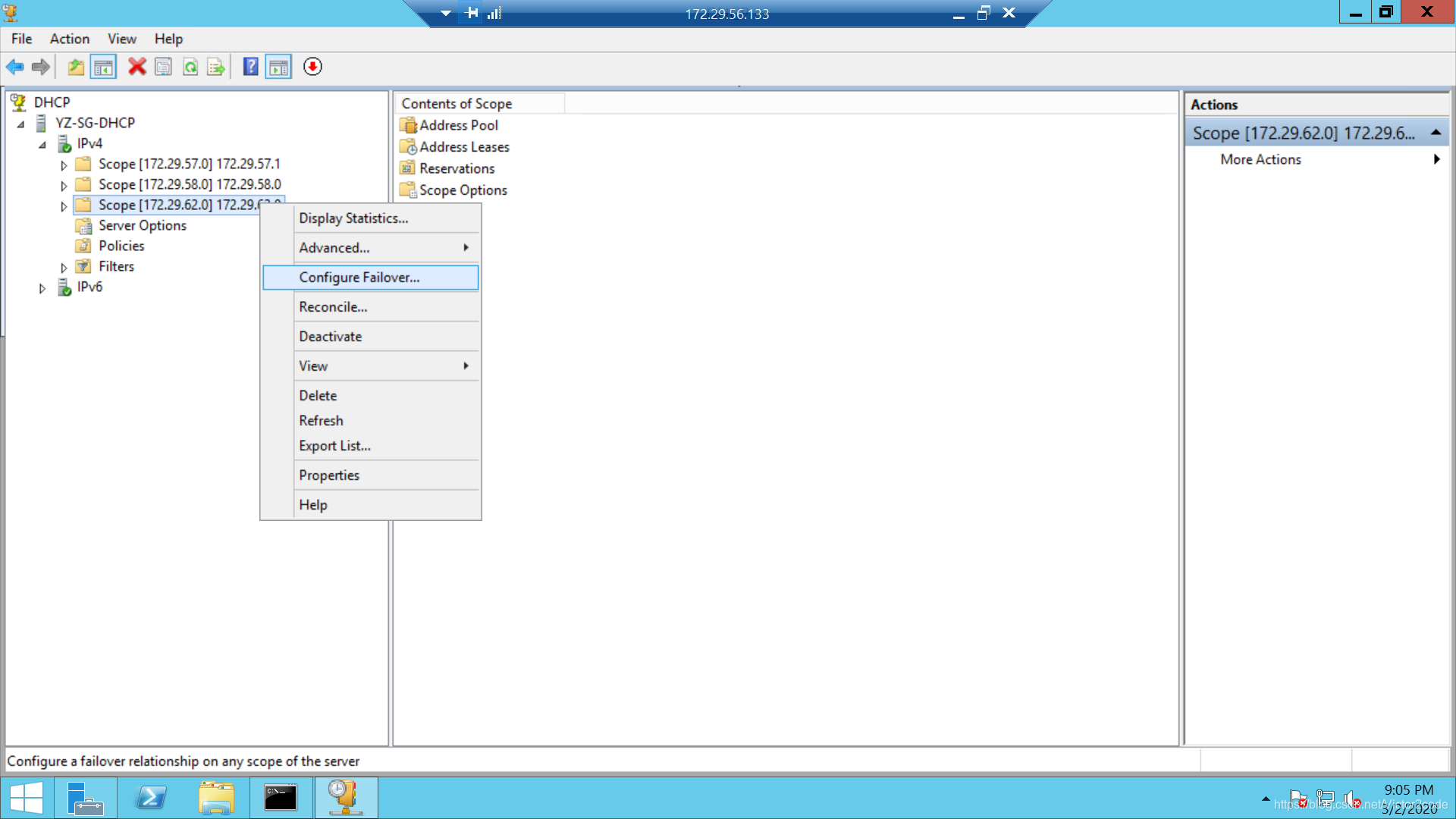
Task: Select Deactivate from context menu
Action: tap(330, 335)
